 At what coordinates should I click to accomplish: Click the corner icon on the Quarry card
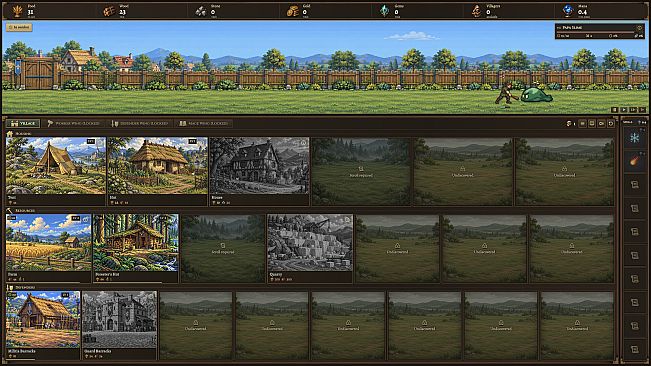coord(347,219)
